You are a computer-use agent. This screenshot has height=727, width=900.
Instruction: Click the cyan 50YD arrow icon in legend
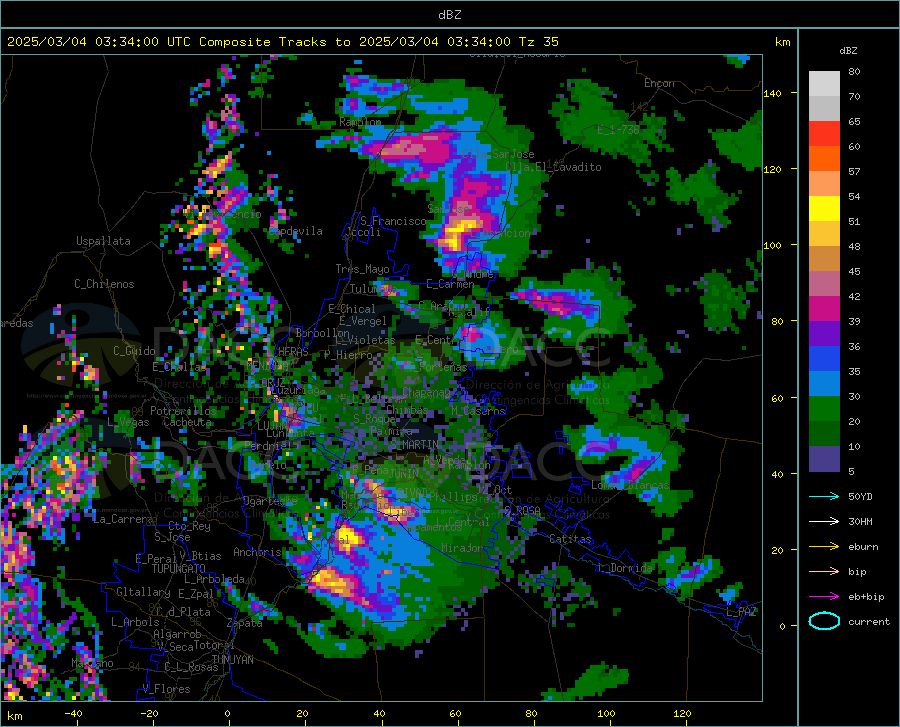[824, 496]
